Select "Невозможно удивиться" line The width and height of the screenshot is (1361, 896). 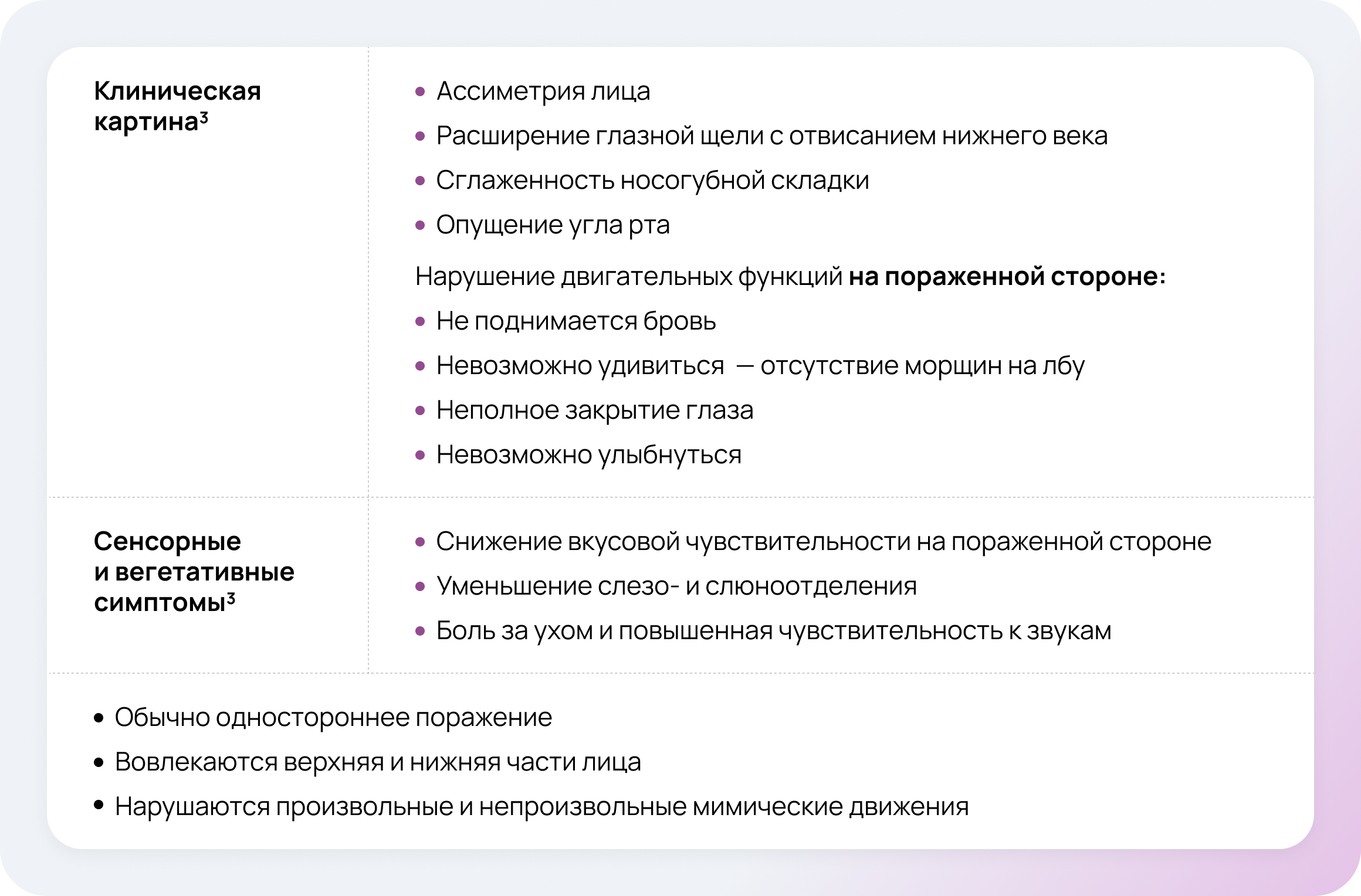(760, 366)
